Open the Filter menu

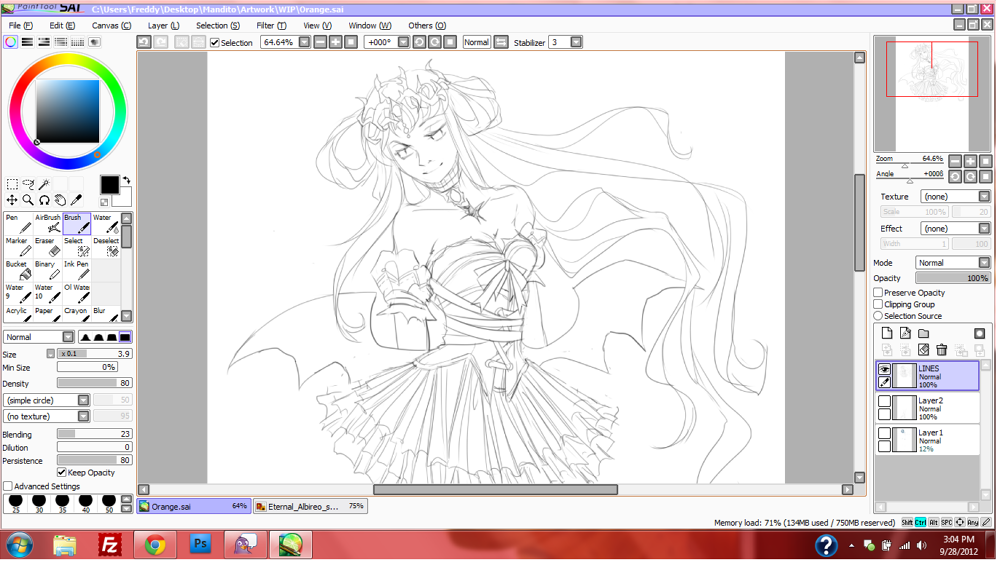click(x=272, y=26)
